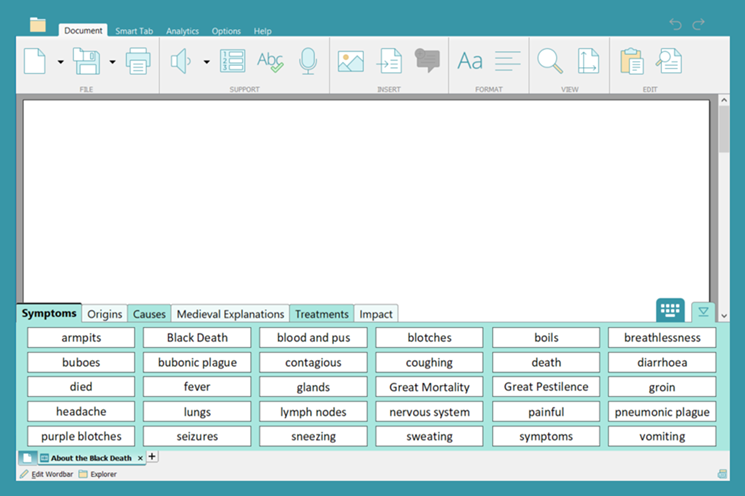Insert the phrase 'blood and pus'
745x496 pixels.
[x=313, y=338]
